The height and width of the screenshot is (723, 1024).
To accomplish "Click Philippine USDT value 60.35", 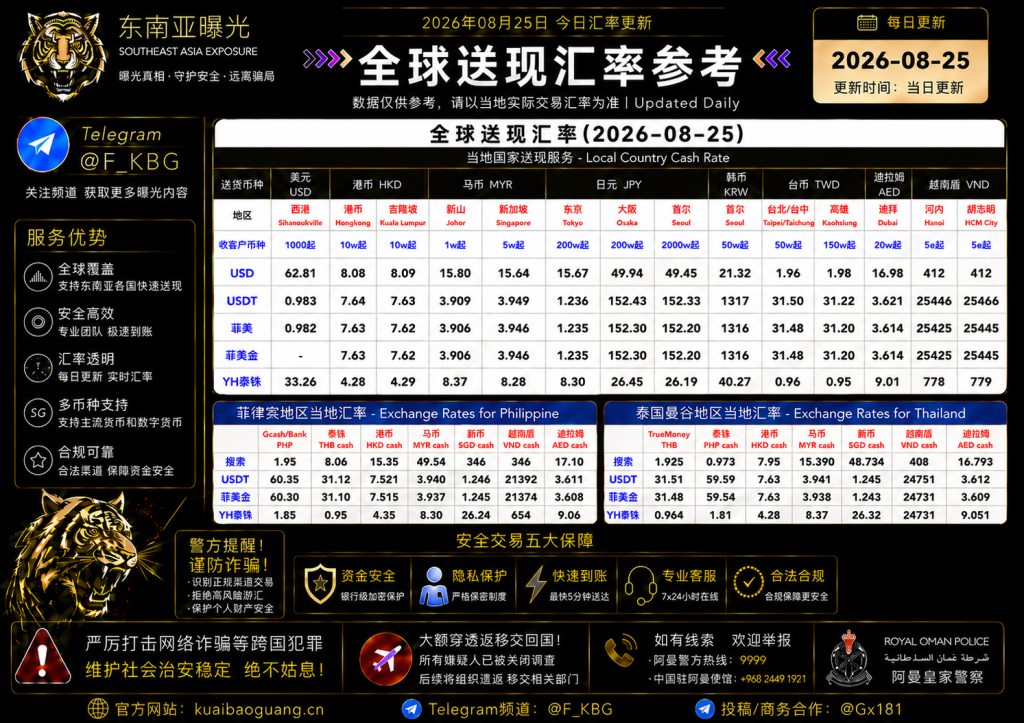I will [285, 479].
